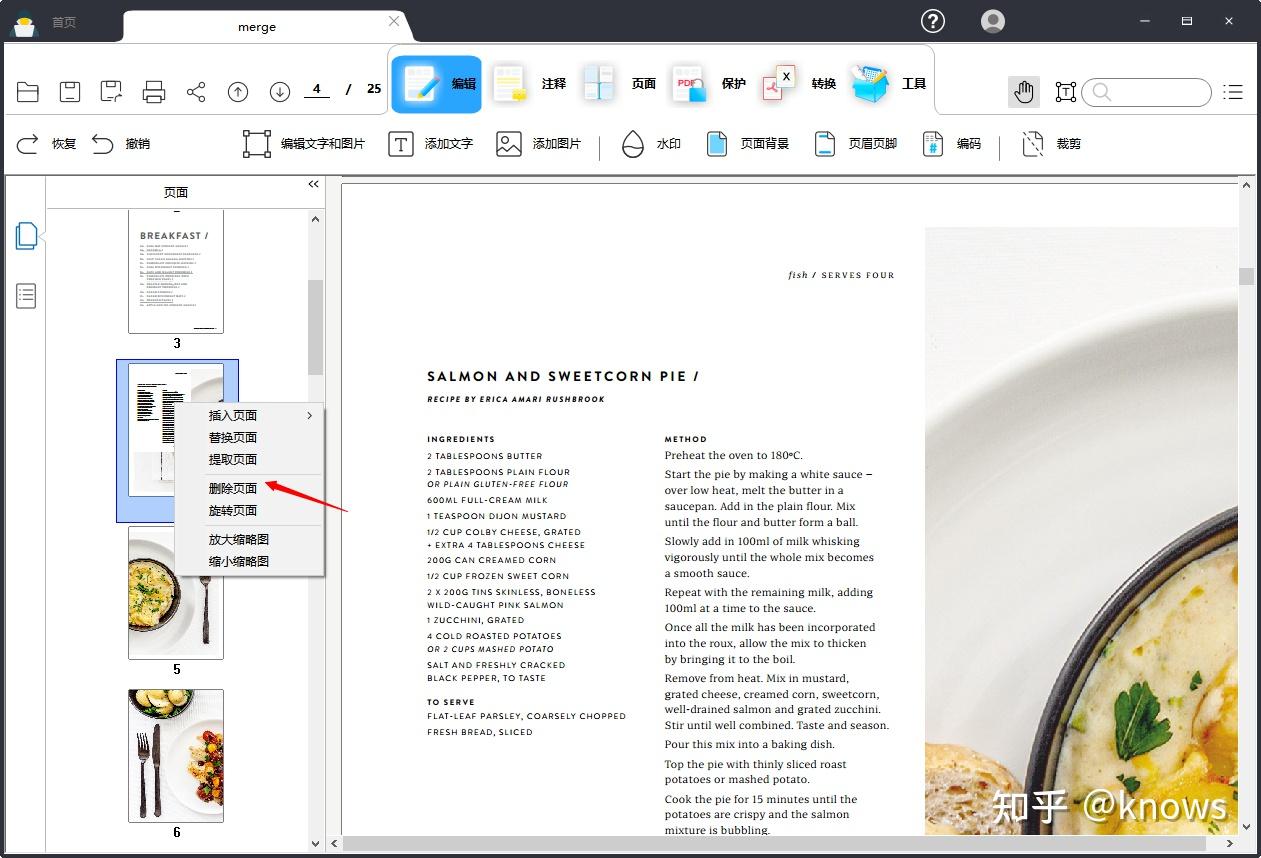Open the bookmarks outline sidebar panel

point(26,295)
